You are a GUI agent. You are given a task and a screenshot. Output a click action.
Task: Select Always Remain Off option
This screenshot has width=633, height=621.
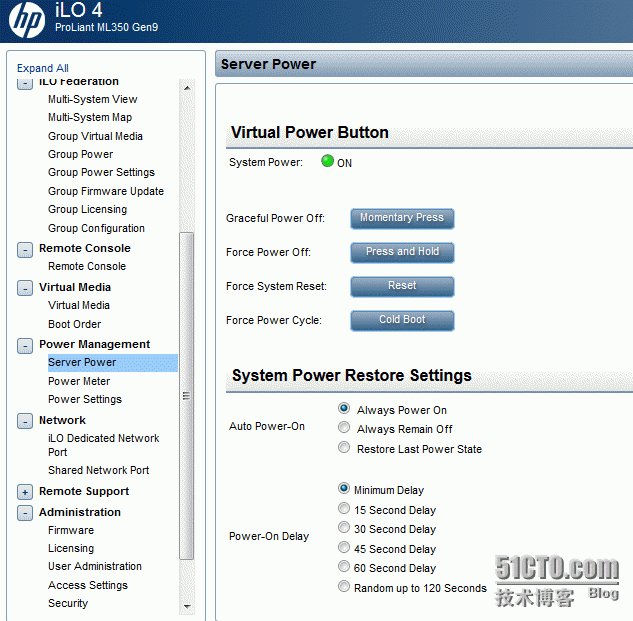tap(344, 427)
